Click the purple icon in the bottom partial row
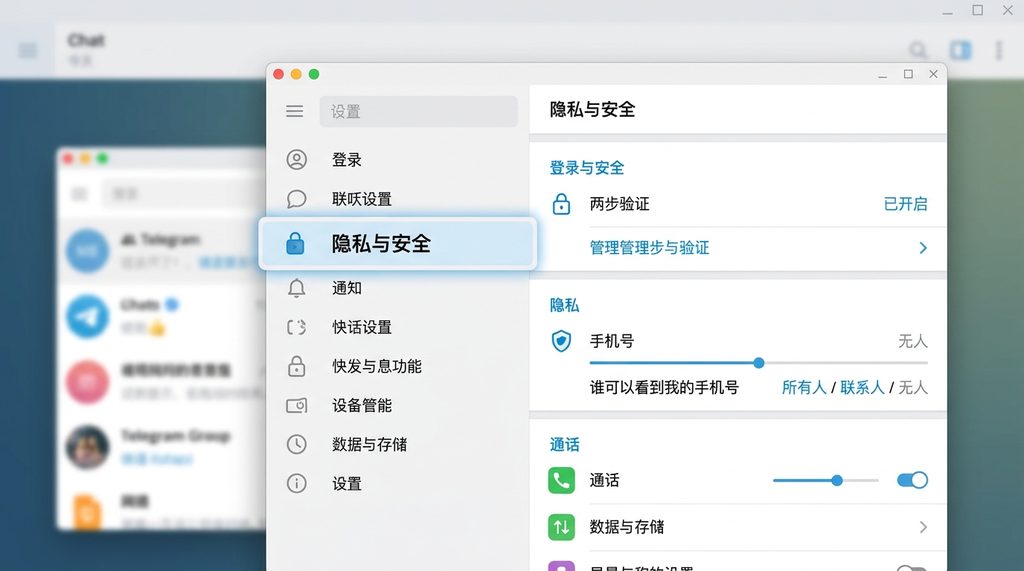Screen dimensions: 1024x571 tap(561, 566)
